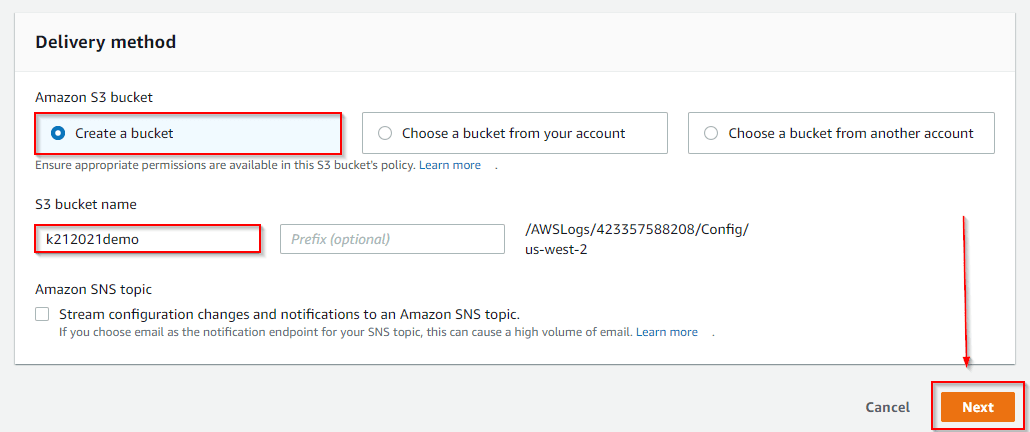
Task: Click the Delivery method heading
Action: [x=105, y=42]
